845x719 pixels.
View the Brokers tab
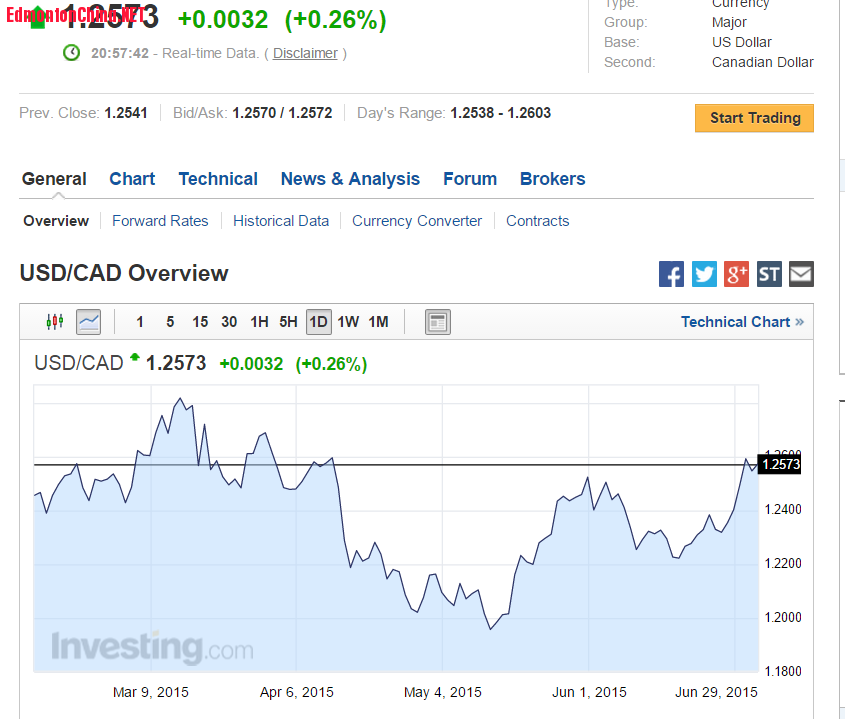[552, 179]
